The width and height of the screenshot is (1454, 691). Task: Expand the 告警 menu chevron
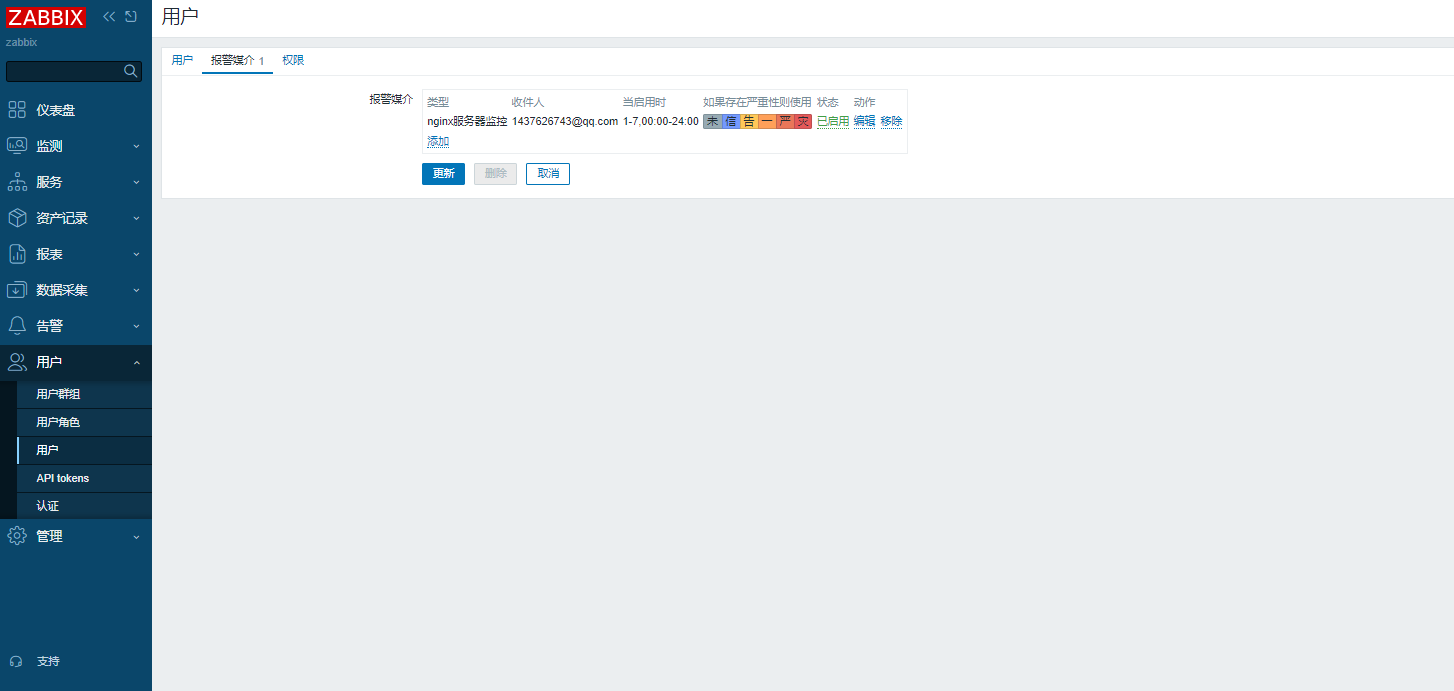(x=137, y=326)
